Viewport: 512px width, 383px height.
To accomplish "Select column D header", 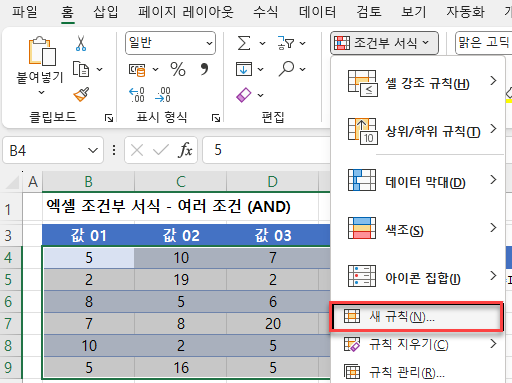I will 272,182.
